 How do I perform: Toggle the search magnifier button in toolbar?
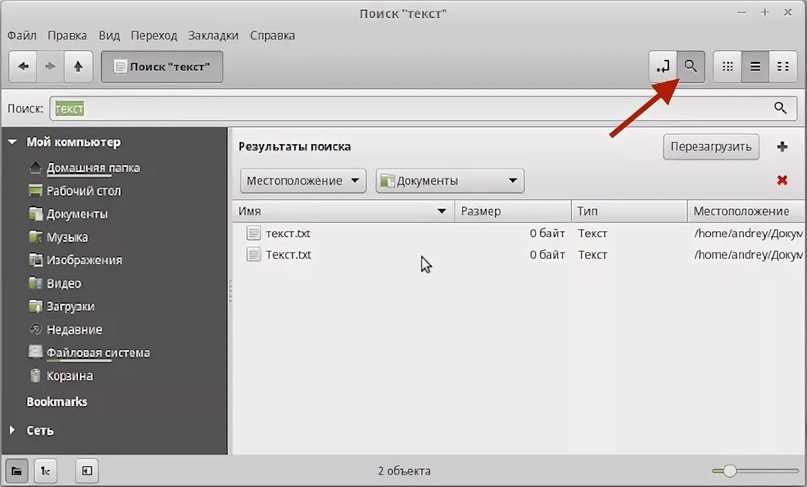click(x=690, y=67)
